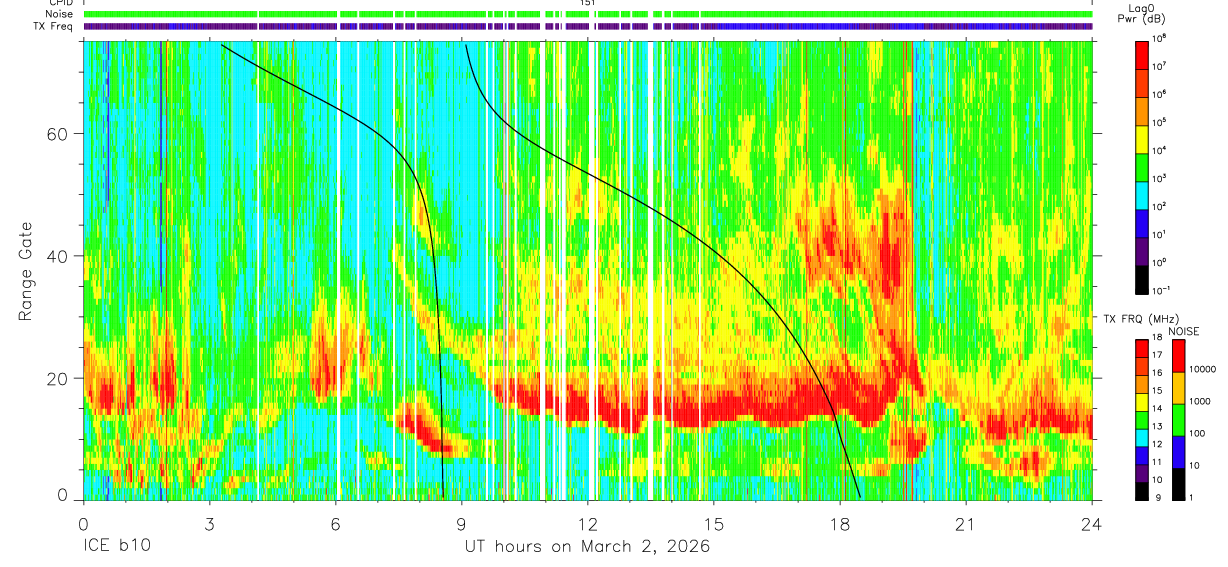
Task: Click the 'Noise' row label at top
Action: click(59, 15)
